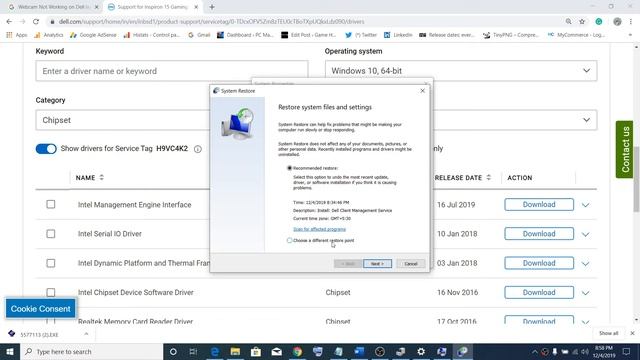The height and width of the screenshot is (360, 640).
Task: Open the Apps bookmarks shortcut
Action: 17,35
